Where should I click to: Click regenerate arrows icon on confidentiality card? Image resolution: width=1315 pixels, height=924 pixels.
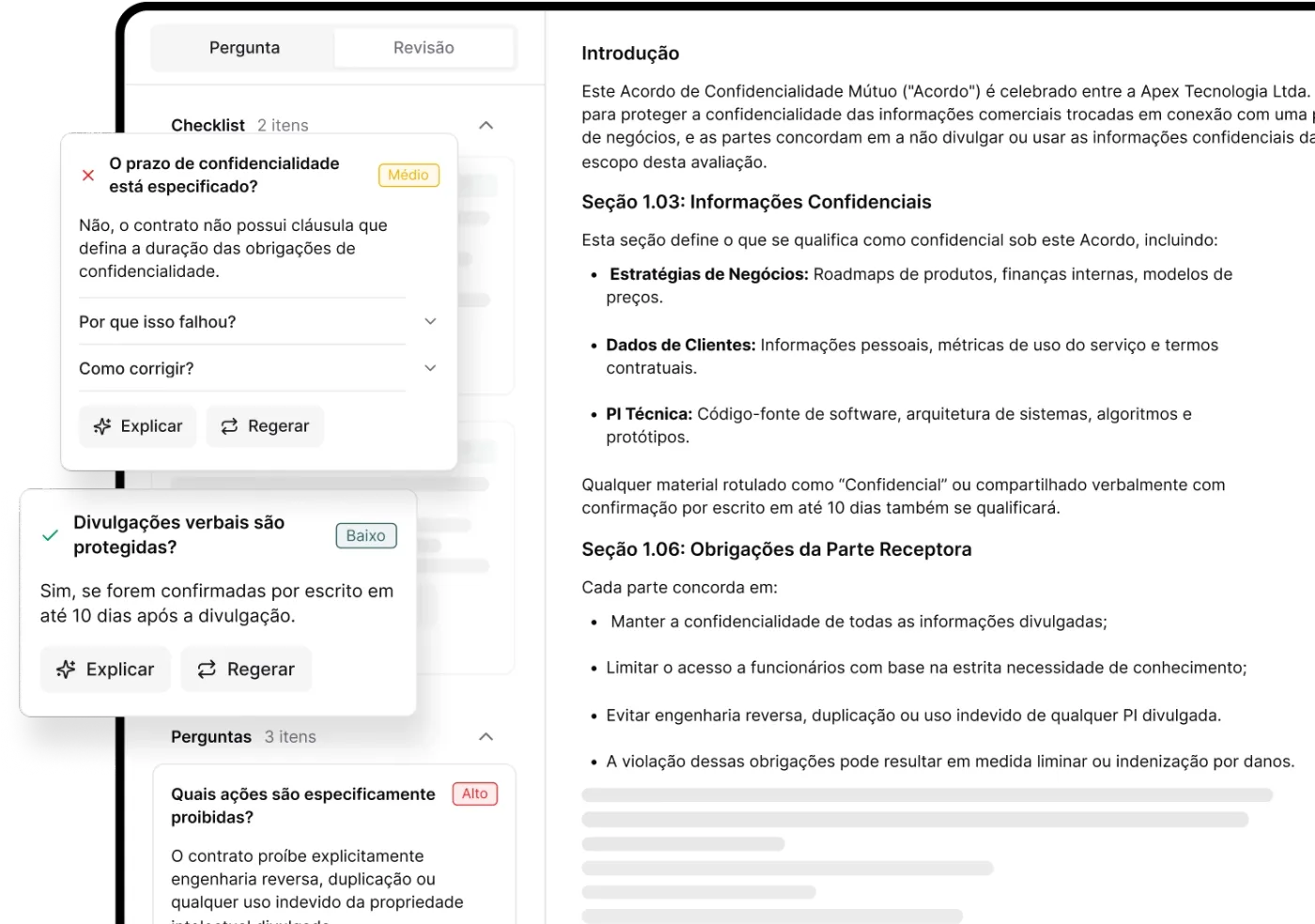[229, 426]
